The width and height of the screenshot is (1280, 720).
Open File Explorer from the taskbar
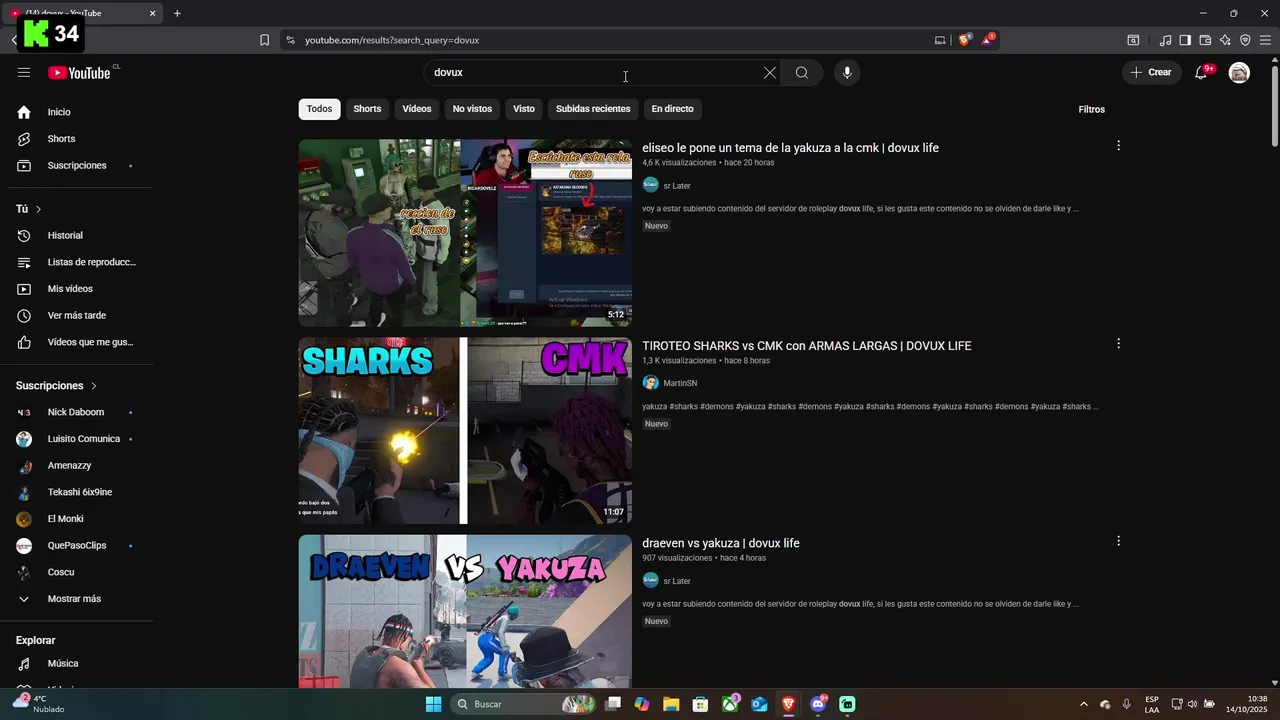671,704
